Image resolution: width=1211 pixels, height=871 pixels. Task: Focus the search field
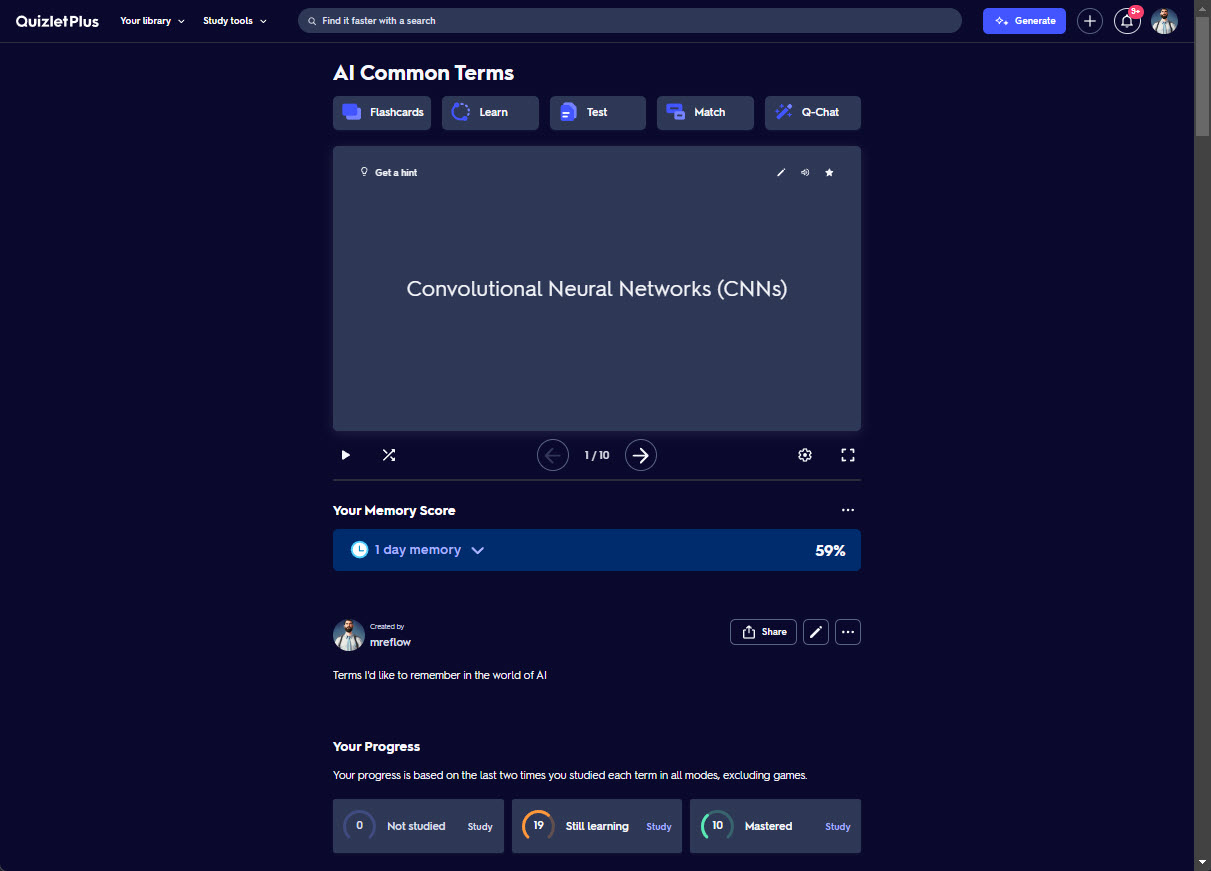coord(630,21)
